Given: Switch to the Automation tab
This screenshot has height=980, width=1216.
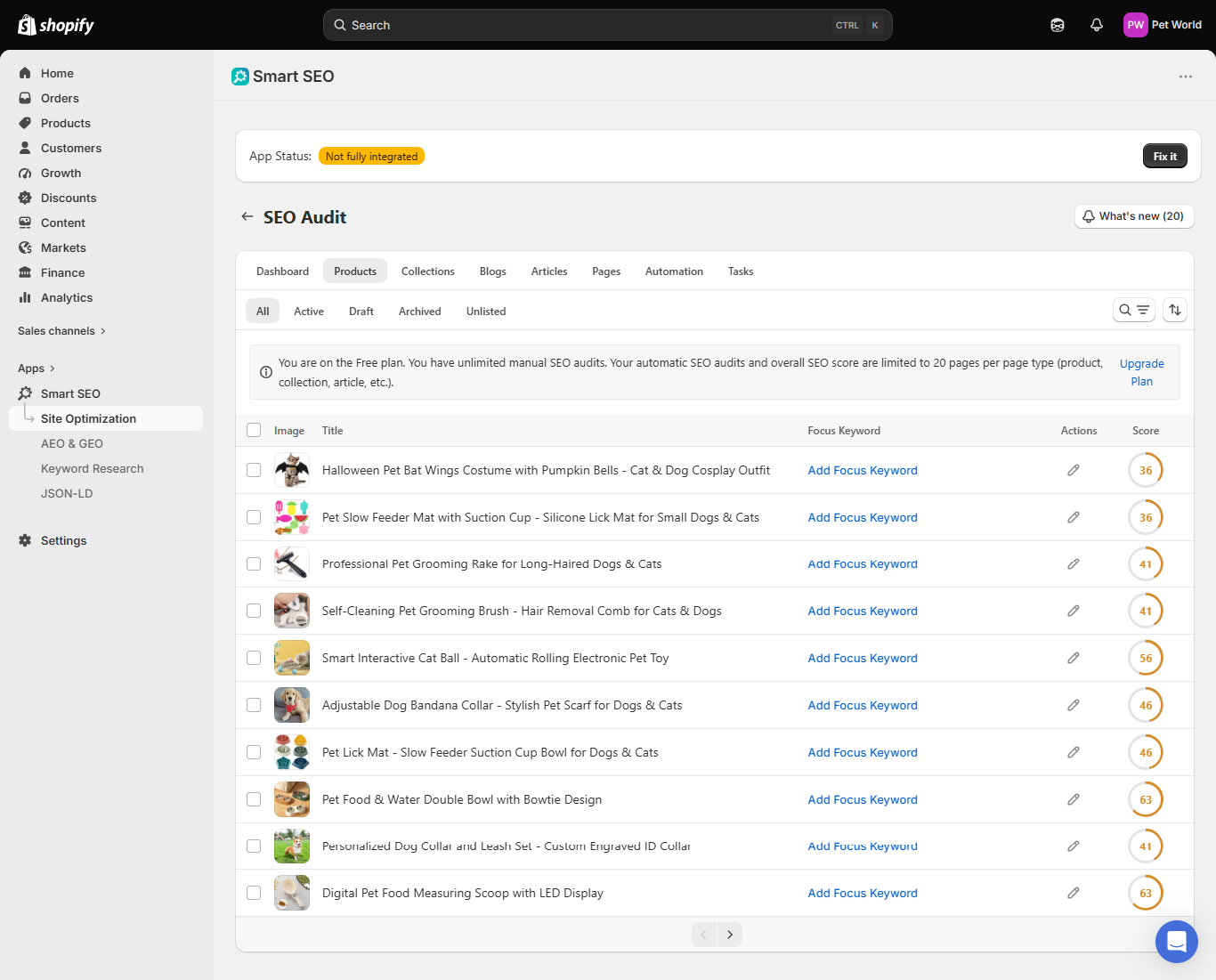Looking at the screenshot, I should (x=674, y=271).
